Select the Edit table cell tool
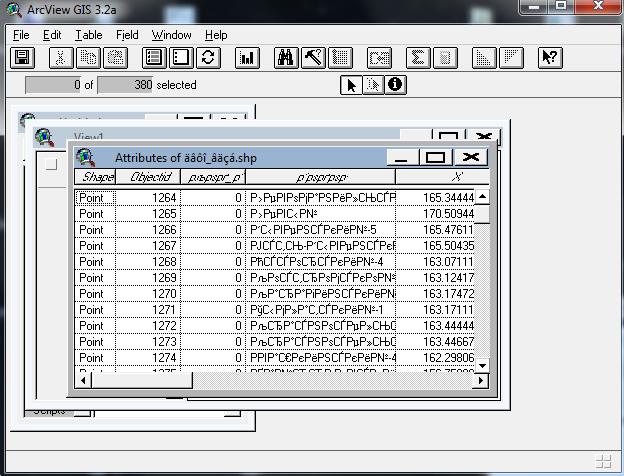The height and width of the screenshot is (476, 624). coord(373,85)
